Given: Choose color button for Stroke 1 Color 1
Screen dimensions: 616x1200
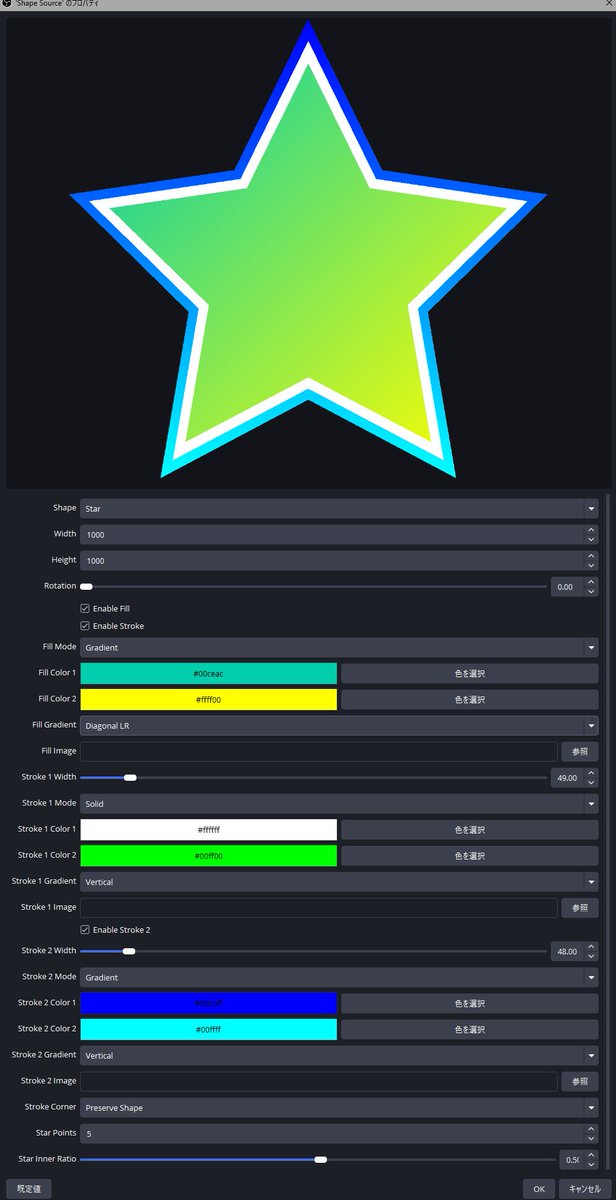Looking at the screenshot, I should [470, 829].
